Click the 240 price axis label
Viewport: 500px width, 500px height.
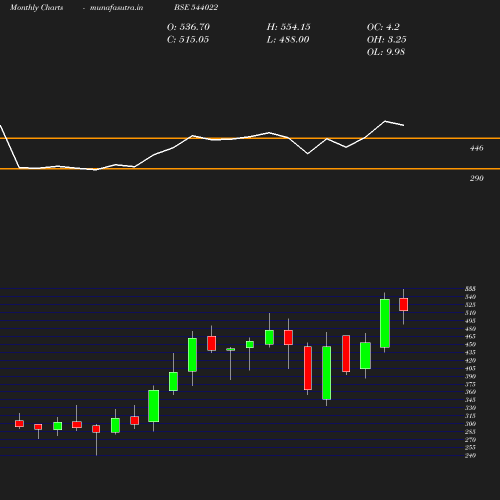point(470,455)
